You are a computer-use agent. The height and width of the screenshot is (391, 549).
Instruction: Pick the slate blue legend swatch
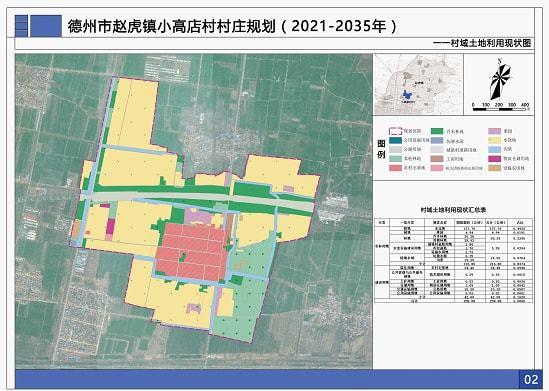(x=437, y=140)
